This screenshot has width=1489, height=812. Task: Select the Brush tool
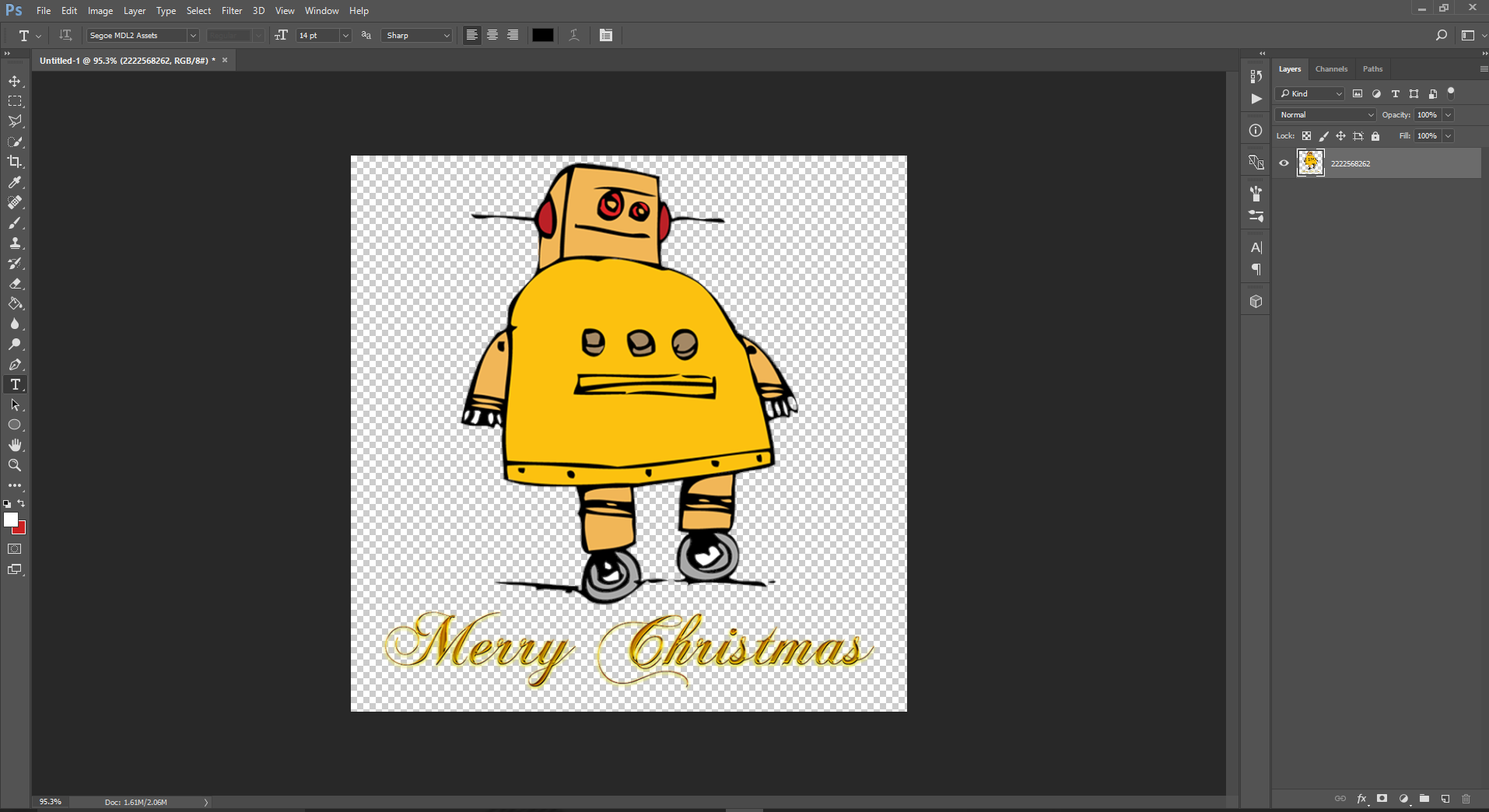click(x=15, y=222)
